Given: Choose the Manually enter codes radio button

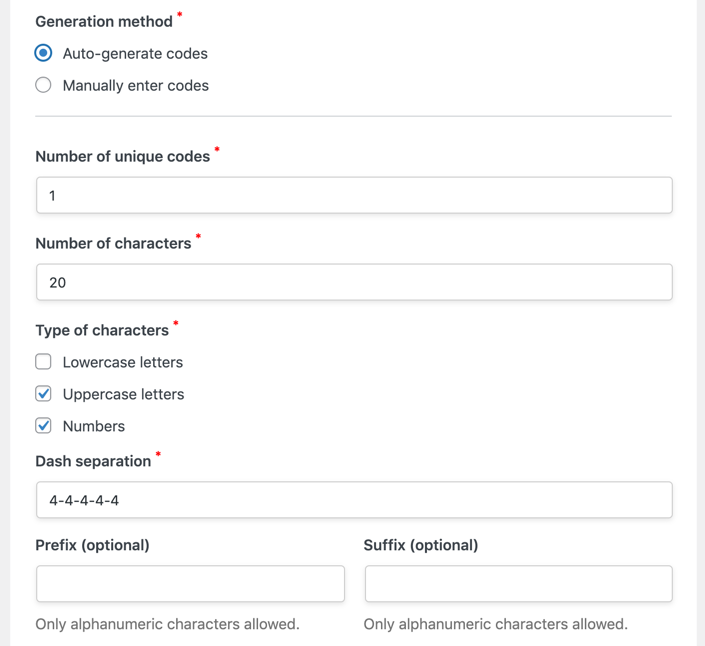Looking at the screenshot, I should pos(43,85).
